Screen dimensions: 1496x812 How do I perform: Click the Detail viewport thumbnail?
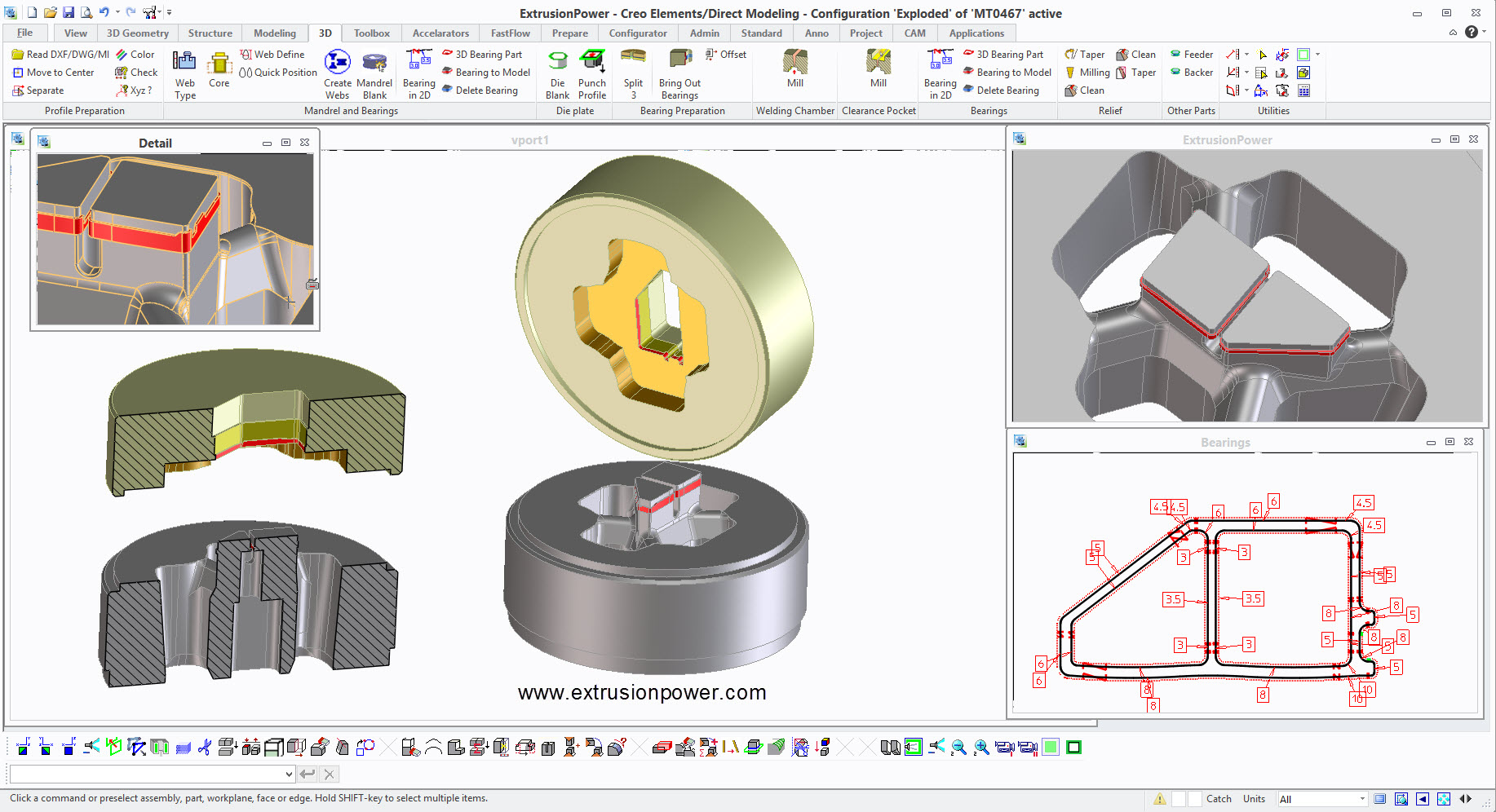click(175, 240)
